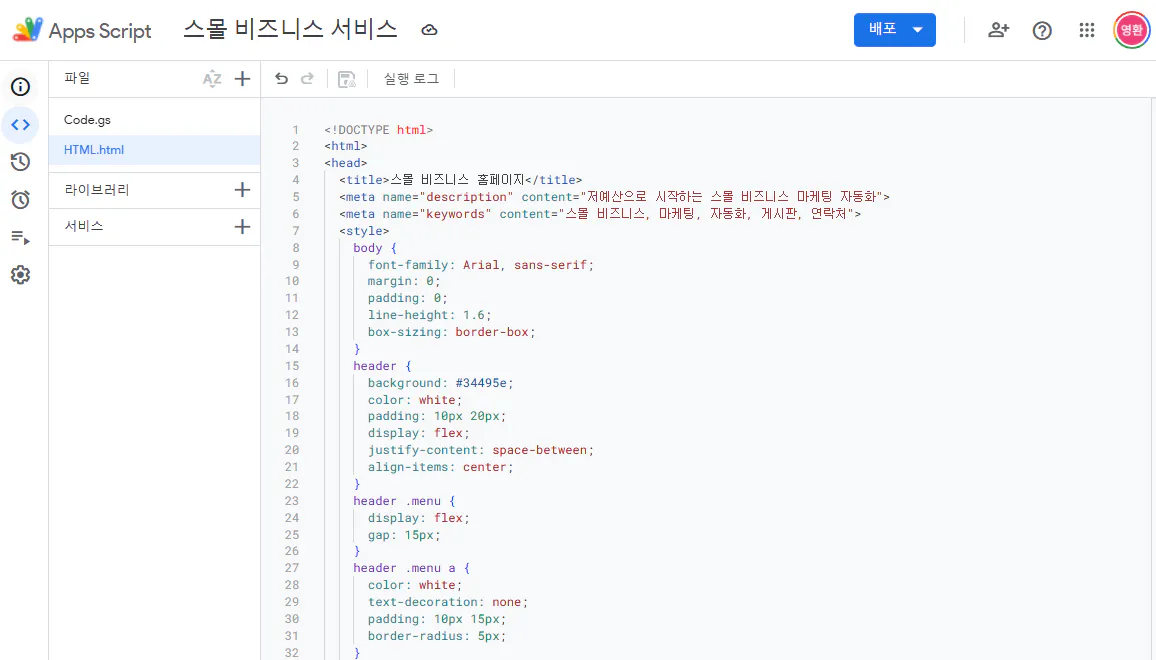
Task: Open the 배포 deployment dropdown
Action: click(894, 30)
